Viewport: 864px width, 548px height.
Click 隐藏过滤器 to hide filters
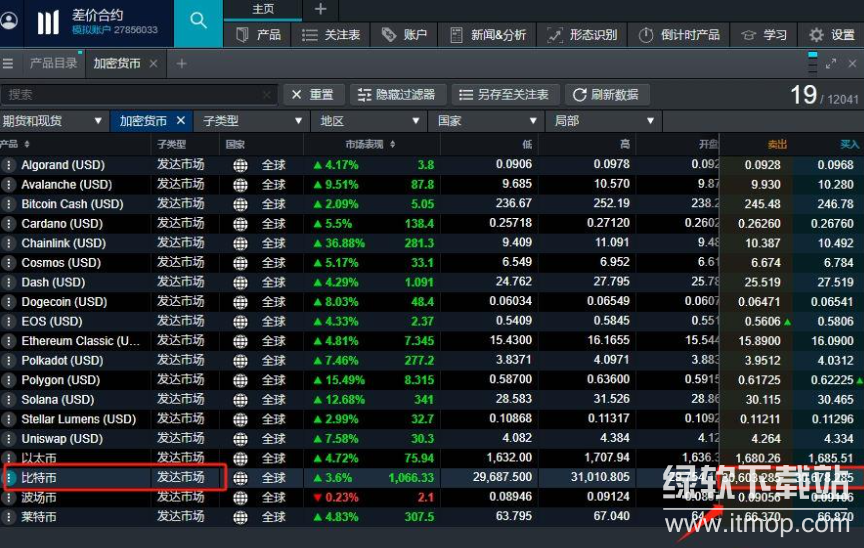(x=396, y=94)
